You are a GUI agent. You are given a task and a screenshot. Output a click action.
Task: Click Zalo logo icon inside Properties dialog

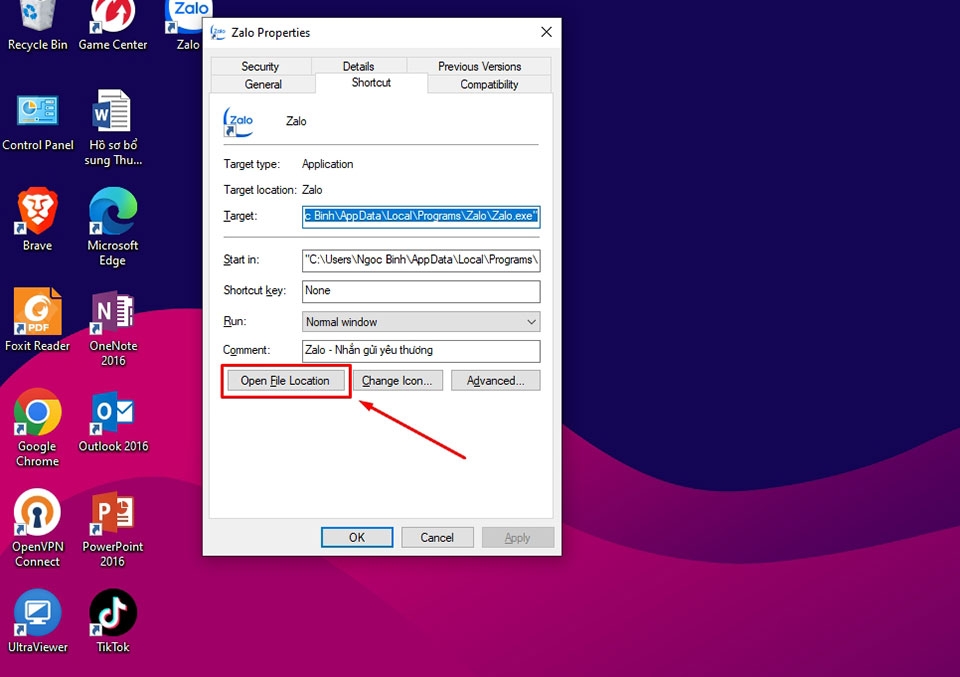238,122
